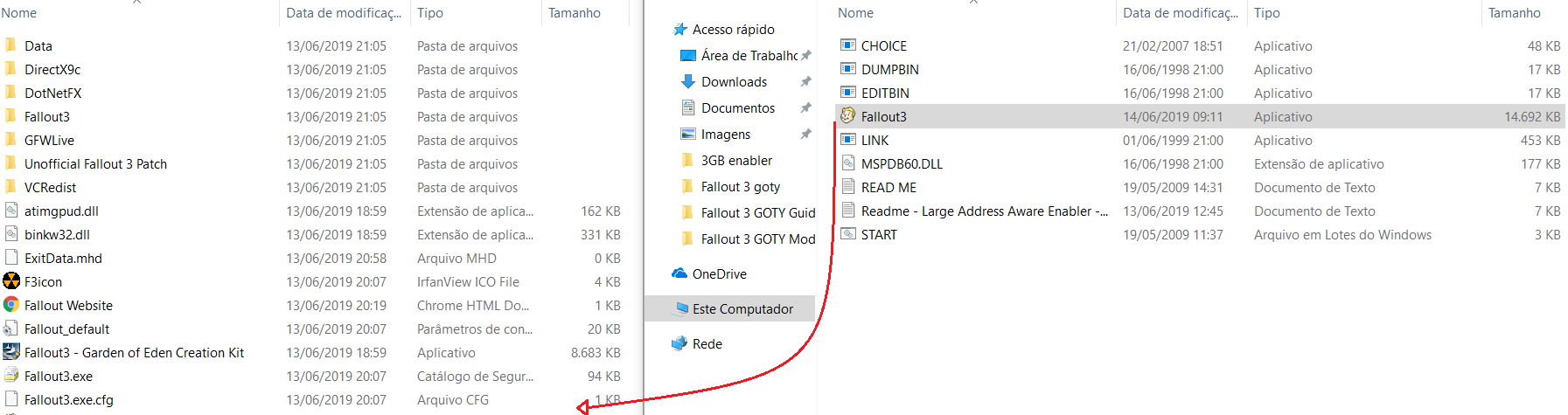Click the Unofficial Fallout 3 Patch folder icon

click(10, 163)
